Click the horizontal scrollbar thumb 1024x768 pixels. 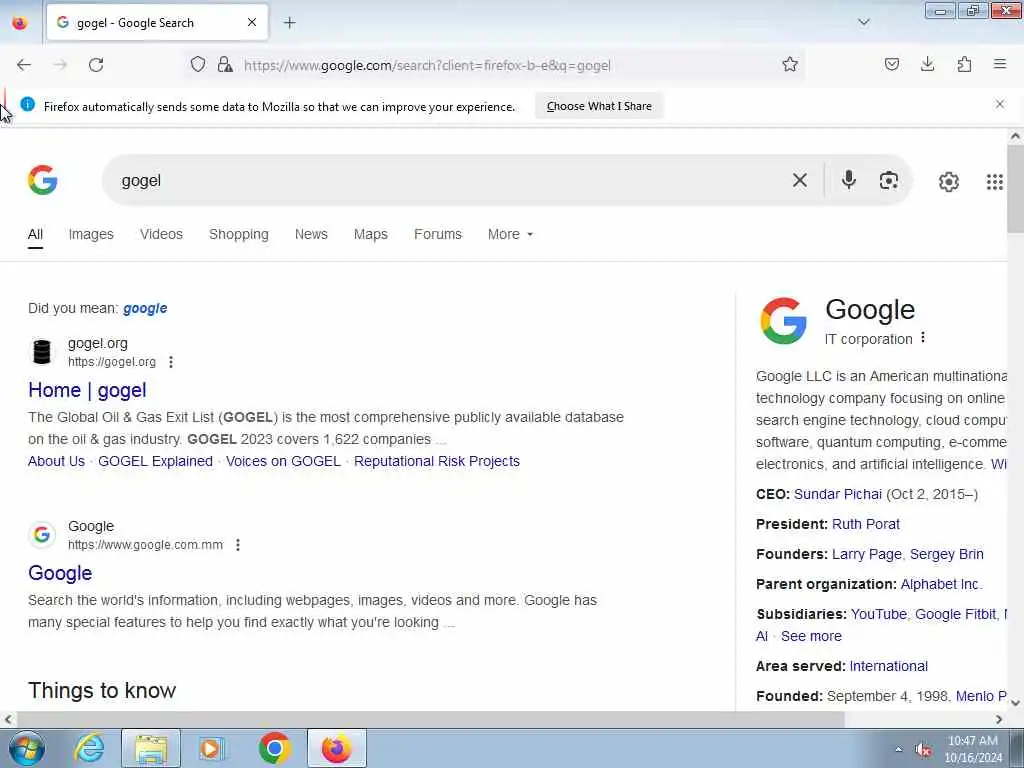coord(430,719)
